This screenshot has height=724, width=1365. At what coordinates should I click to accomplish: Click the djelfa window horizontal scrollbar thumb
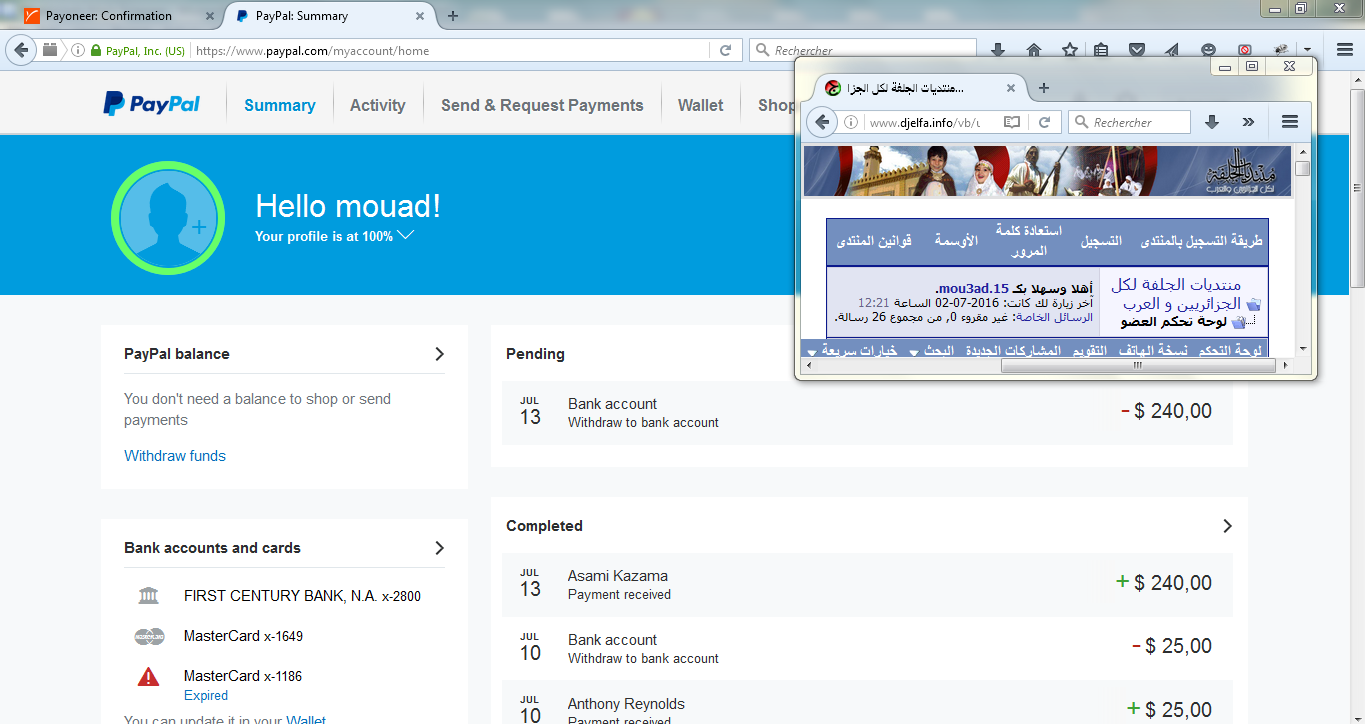(x=1139, y=366)
